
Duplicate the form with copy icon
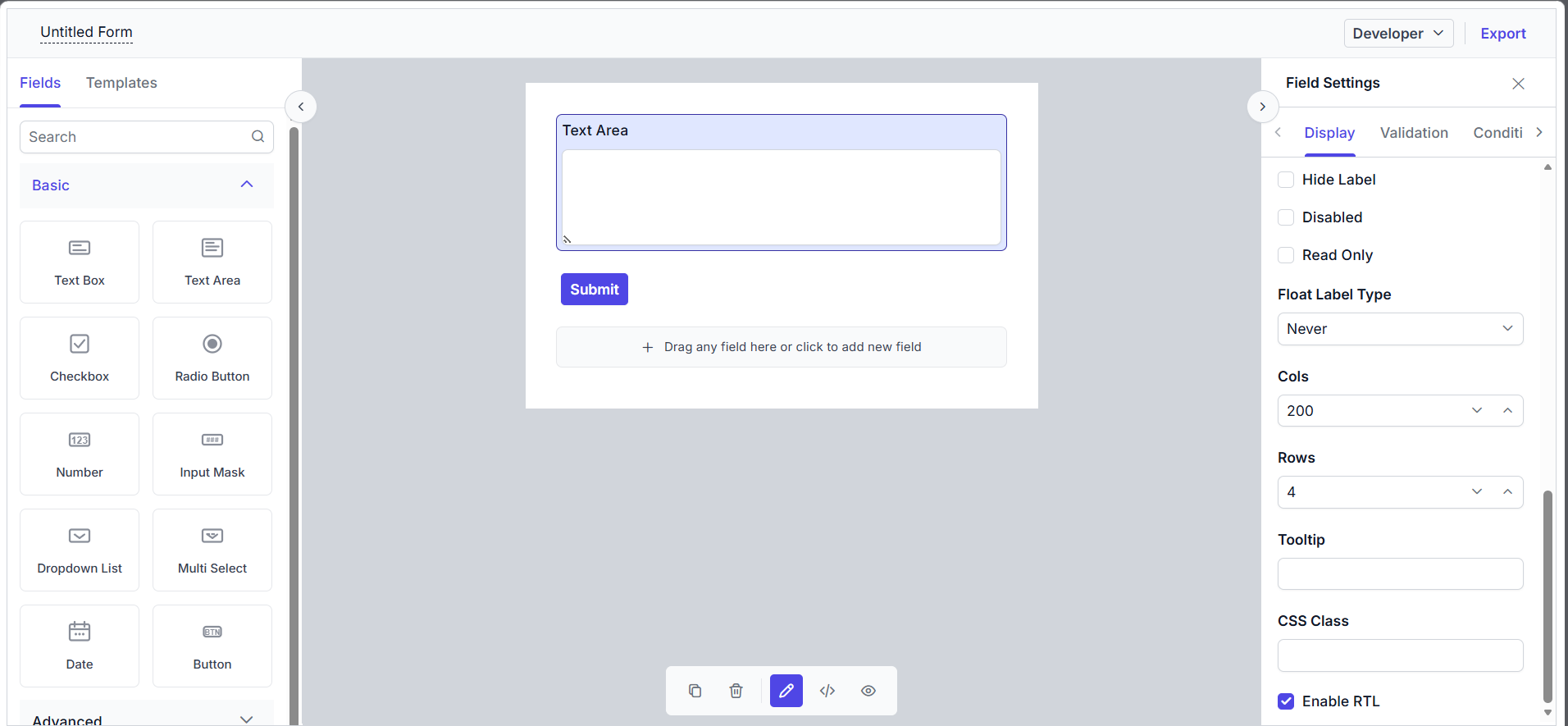point(695,691)
